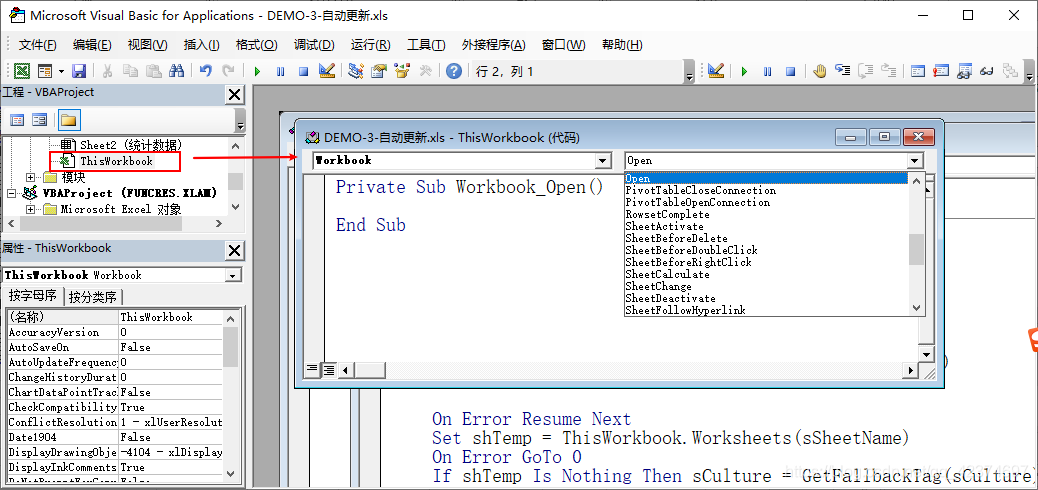Click the procedure list vertical scrollbar thumb
This screenshot has height=490, width=1038.
[916, 249]
